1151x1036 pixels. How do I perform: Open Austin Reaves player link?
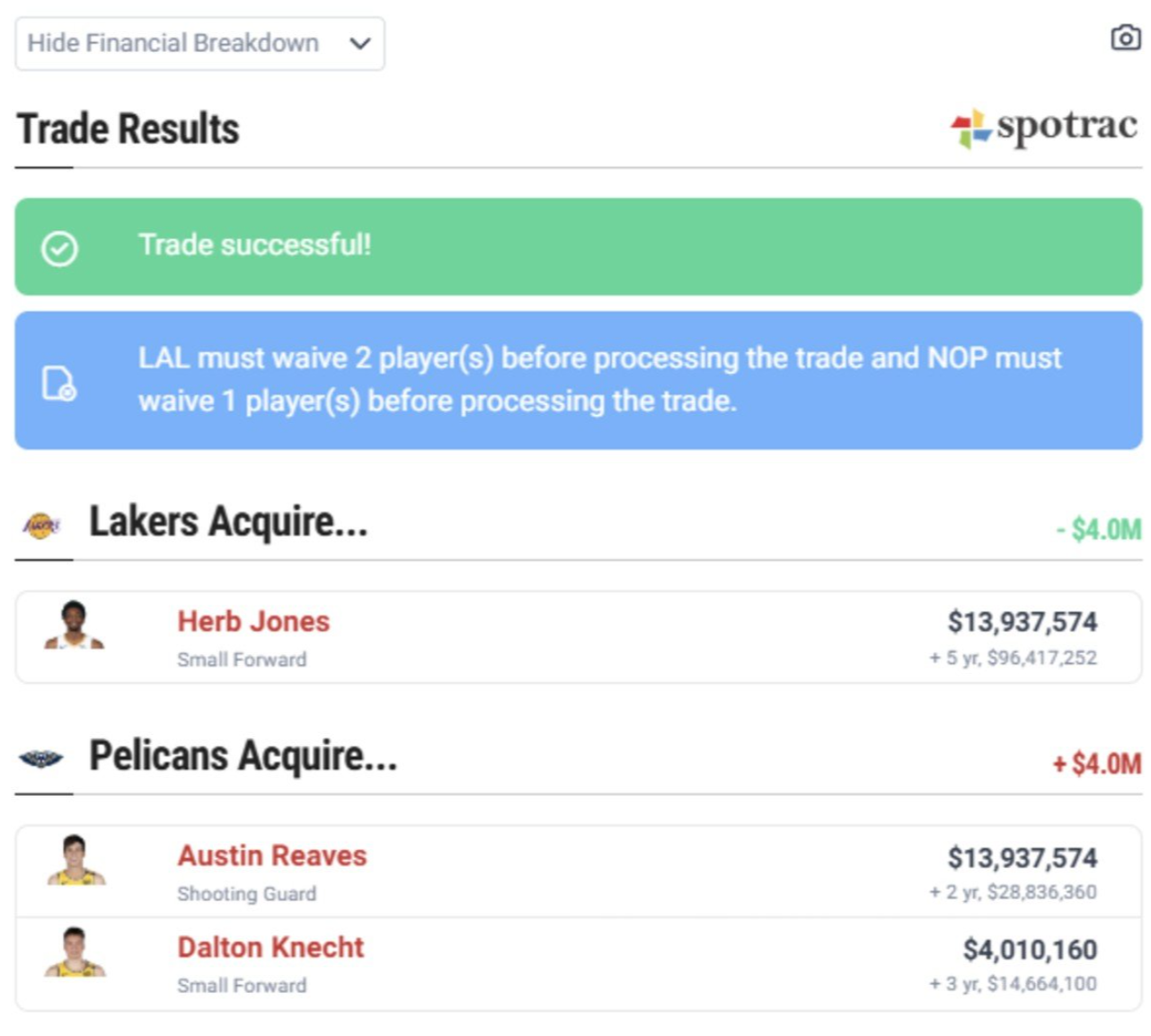click(272, 856)
